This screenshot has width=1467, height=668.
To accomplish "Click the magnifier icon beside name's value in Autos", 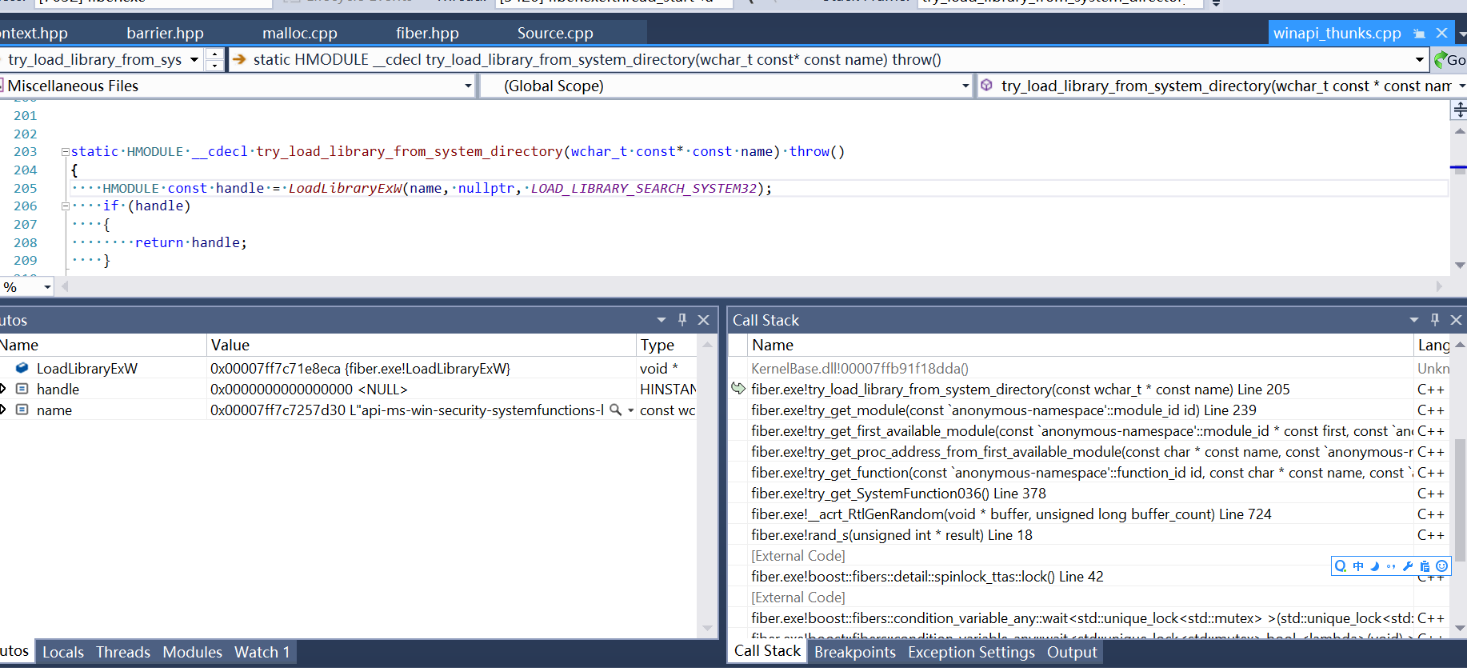I will pos(617,409).
